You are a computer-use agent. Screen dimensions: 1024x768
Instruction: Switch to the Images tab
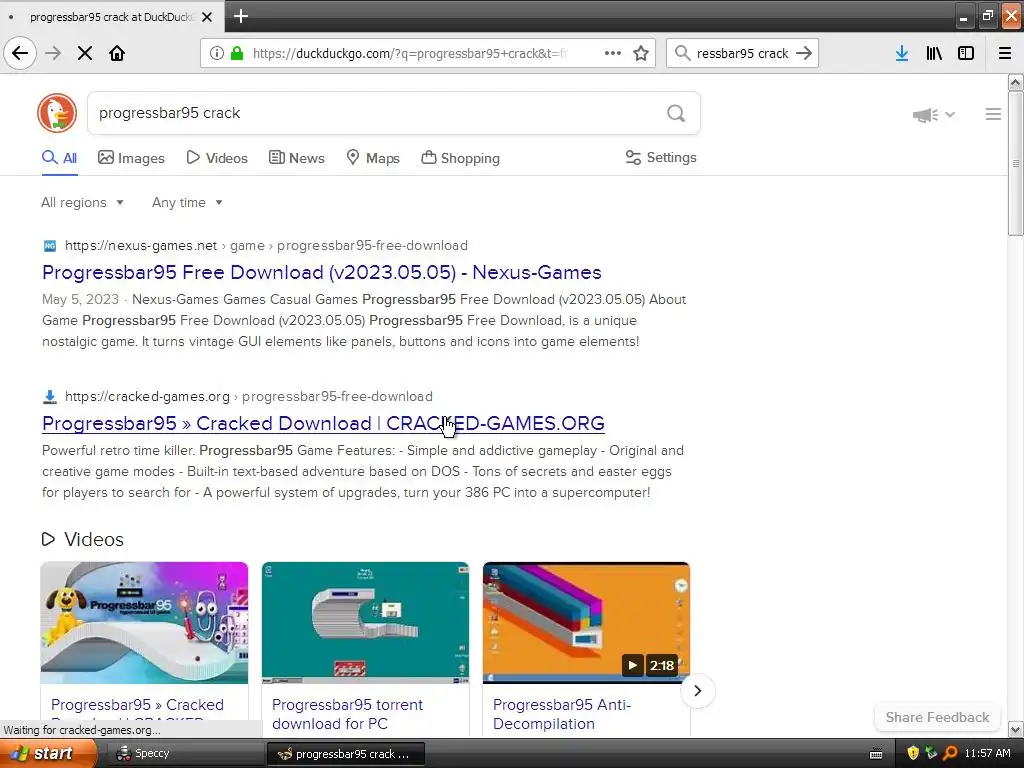(131, 158)
